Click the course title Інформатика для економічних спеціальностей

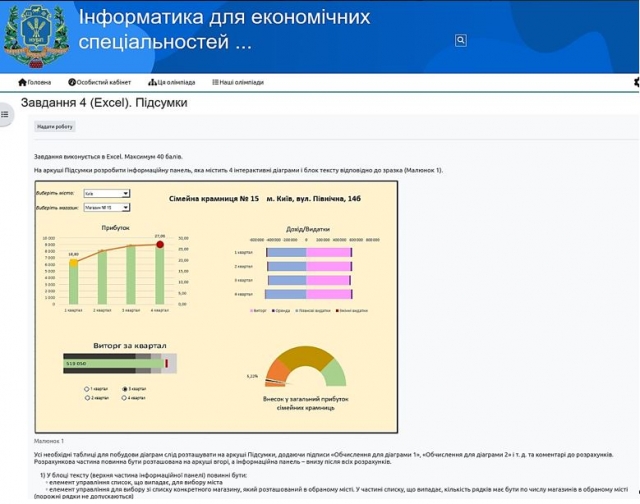[224, 29]
